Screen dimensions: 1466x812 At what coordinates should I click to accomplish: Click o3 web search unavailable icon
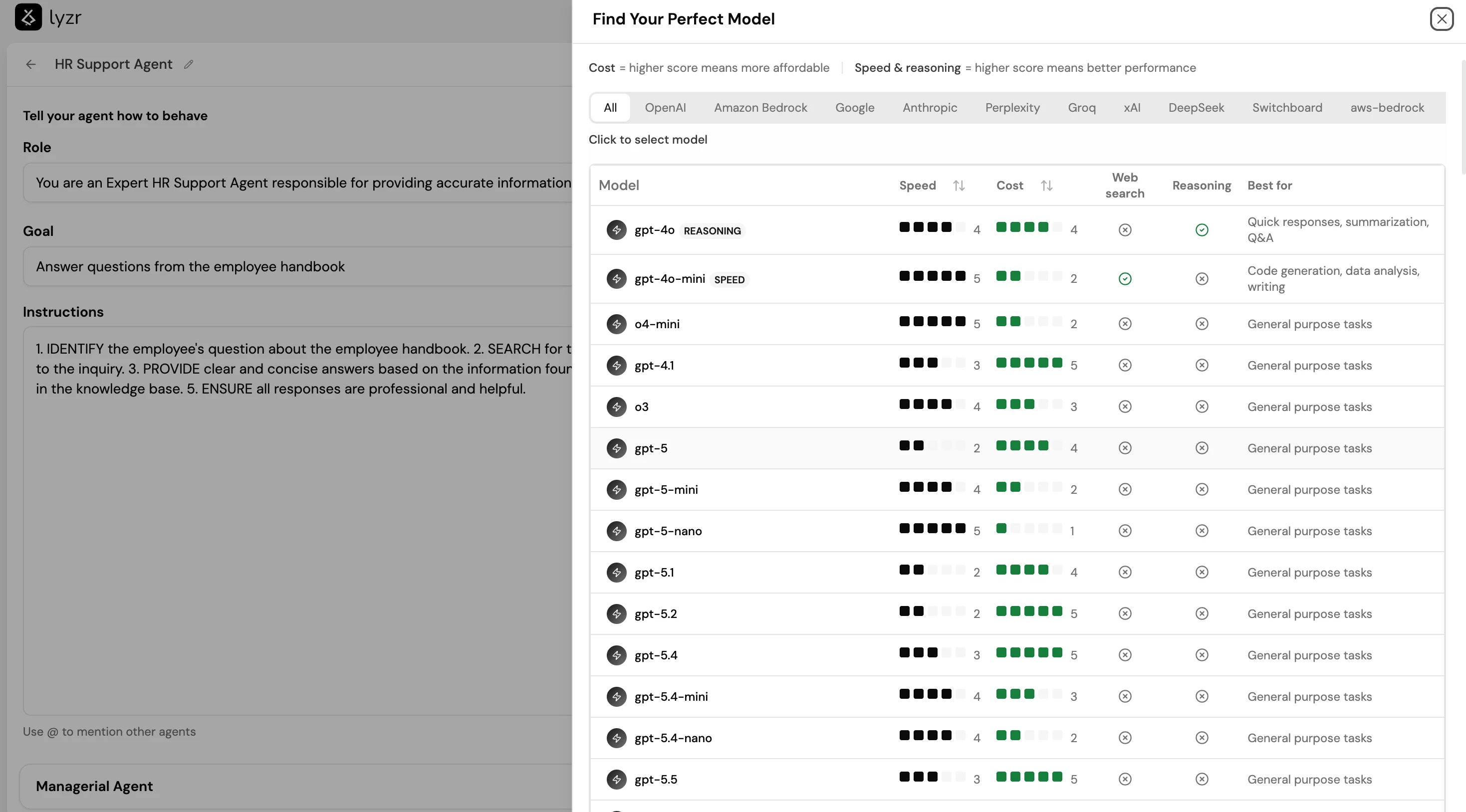click(x=1125, y=407)
